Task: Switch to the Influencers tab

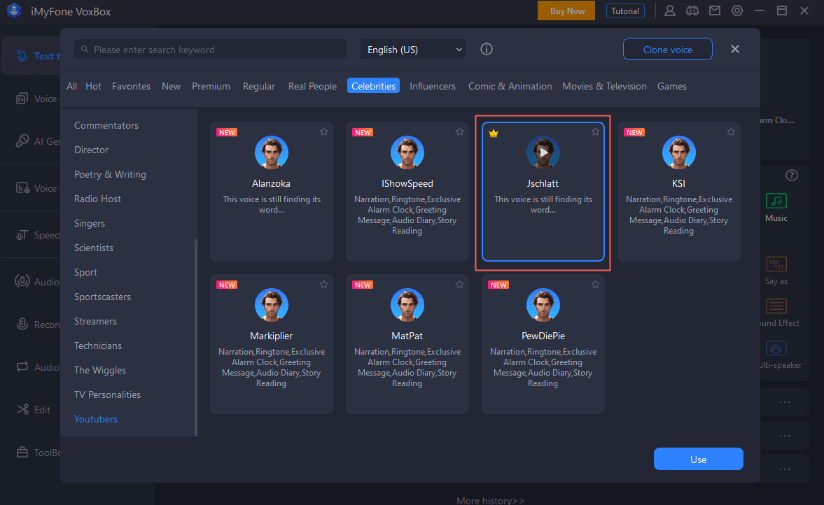Action: (x=432, y=86)
